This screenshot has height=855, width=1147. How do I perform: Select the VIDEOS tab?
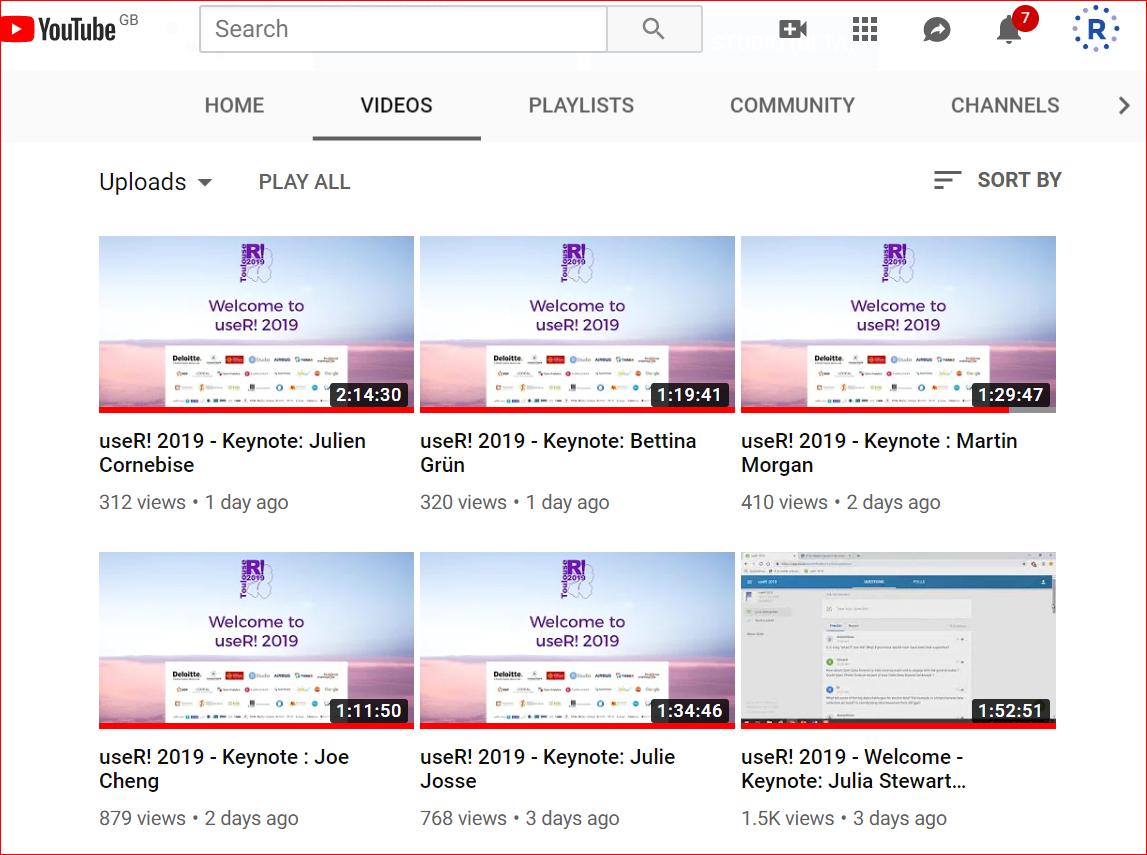pos(396,105)
